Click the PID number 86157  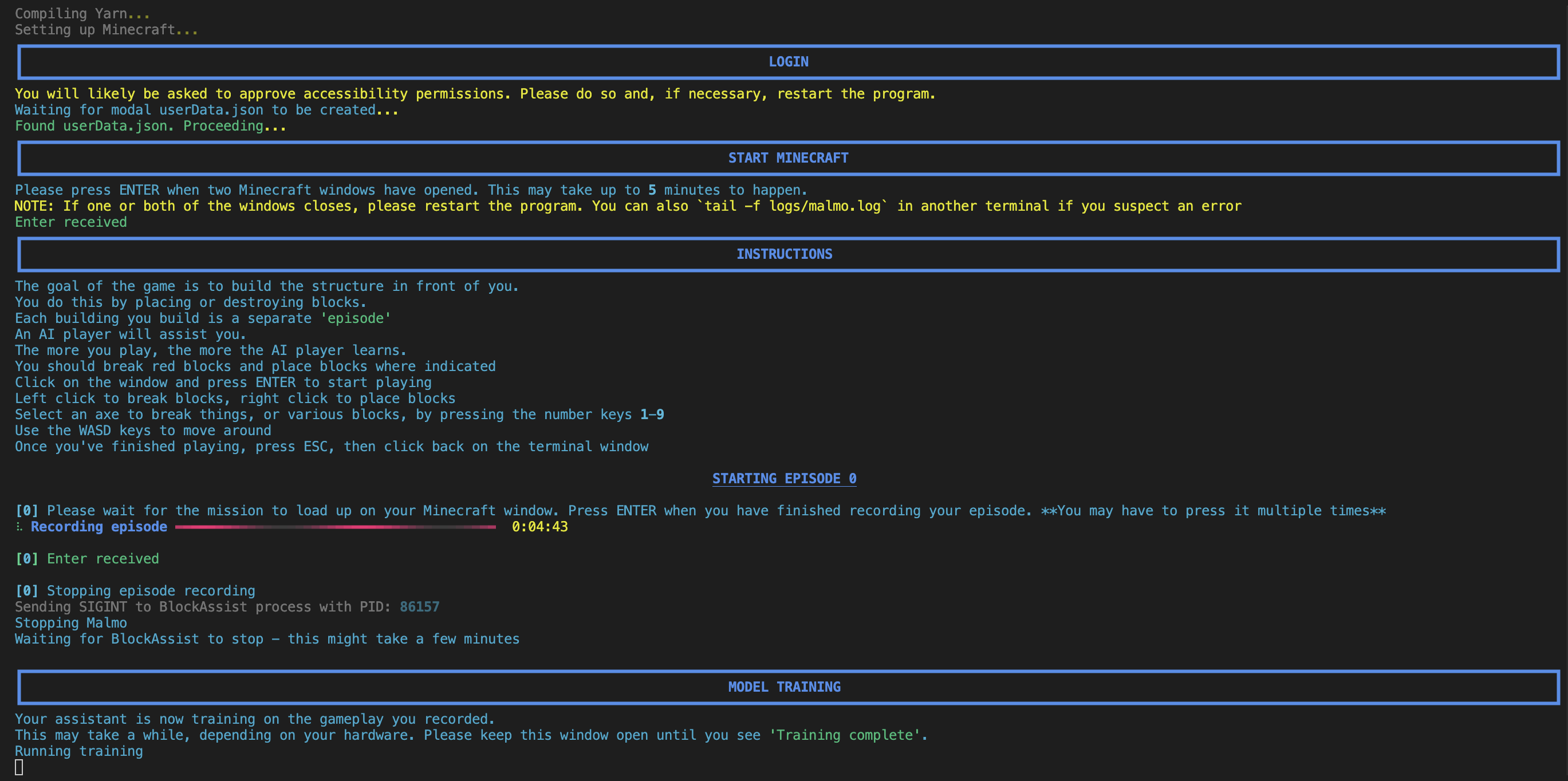[419, 607]
